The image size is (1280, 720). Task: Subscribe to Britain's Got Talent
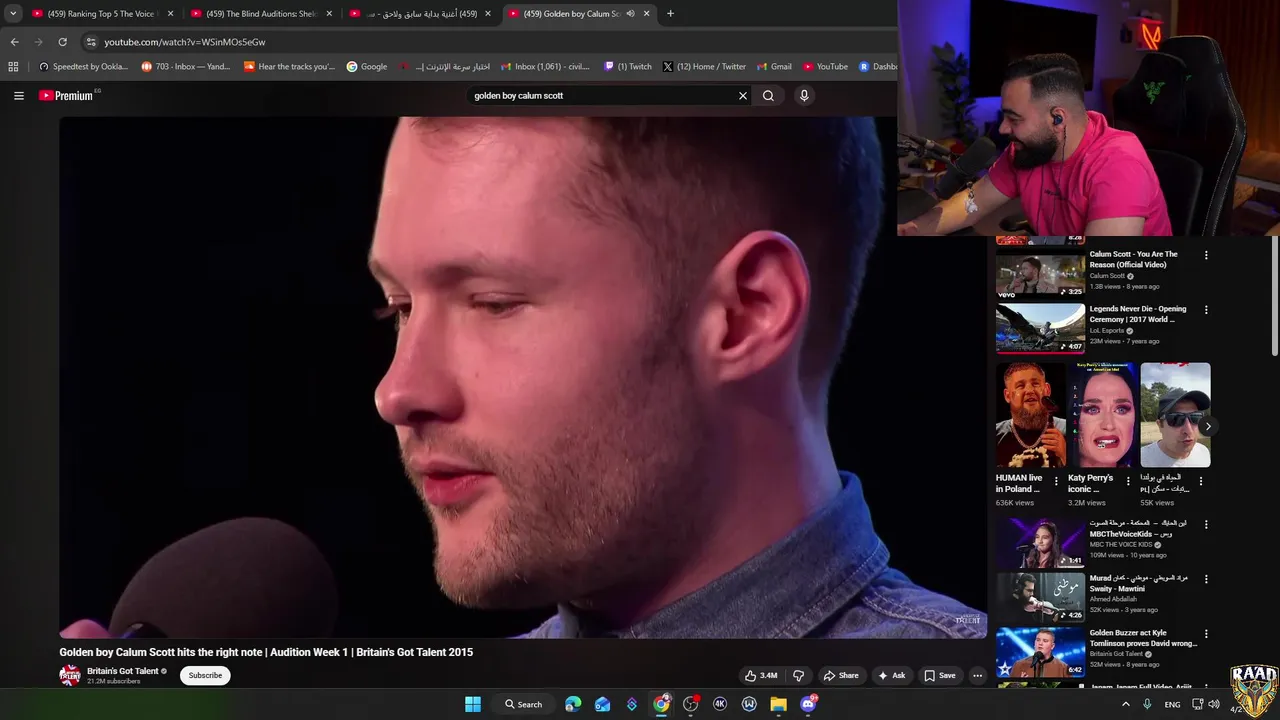point(205,676)
